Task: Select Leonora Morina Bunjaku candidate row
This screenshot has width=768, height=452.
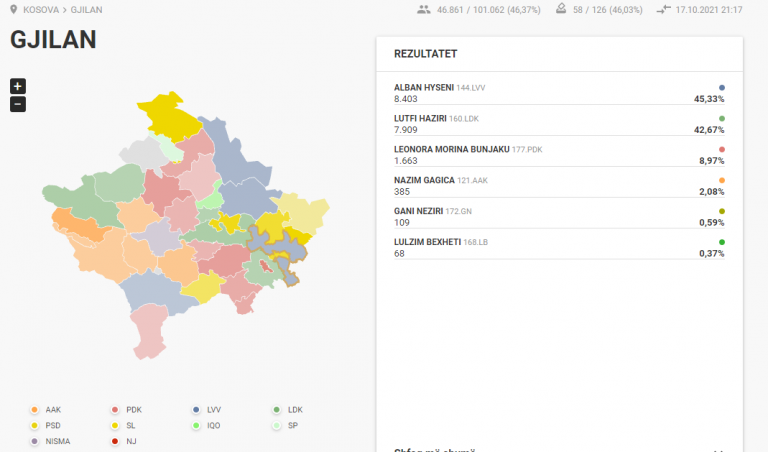Action: tap(559, 155)
